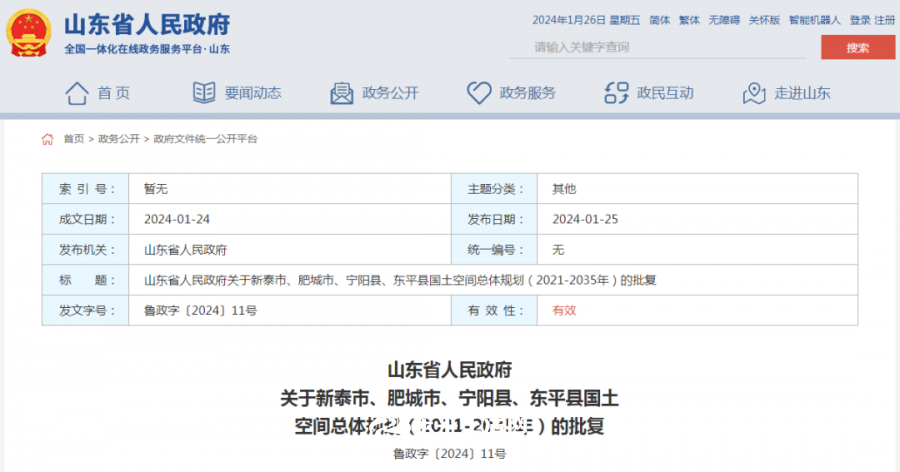Switch to 简体 simplified Chinese
This screenshot has height=472, width=900.
pos(660,19)
